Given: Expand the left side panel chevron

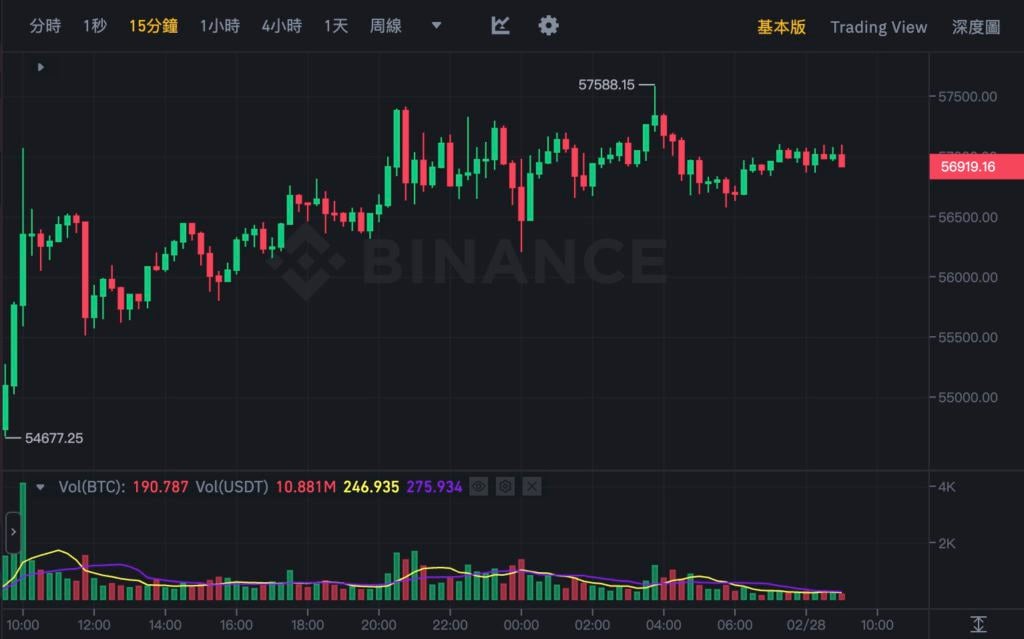Looking at the screenshot, I should pyautogui.click(x=13, y=532).
